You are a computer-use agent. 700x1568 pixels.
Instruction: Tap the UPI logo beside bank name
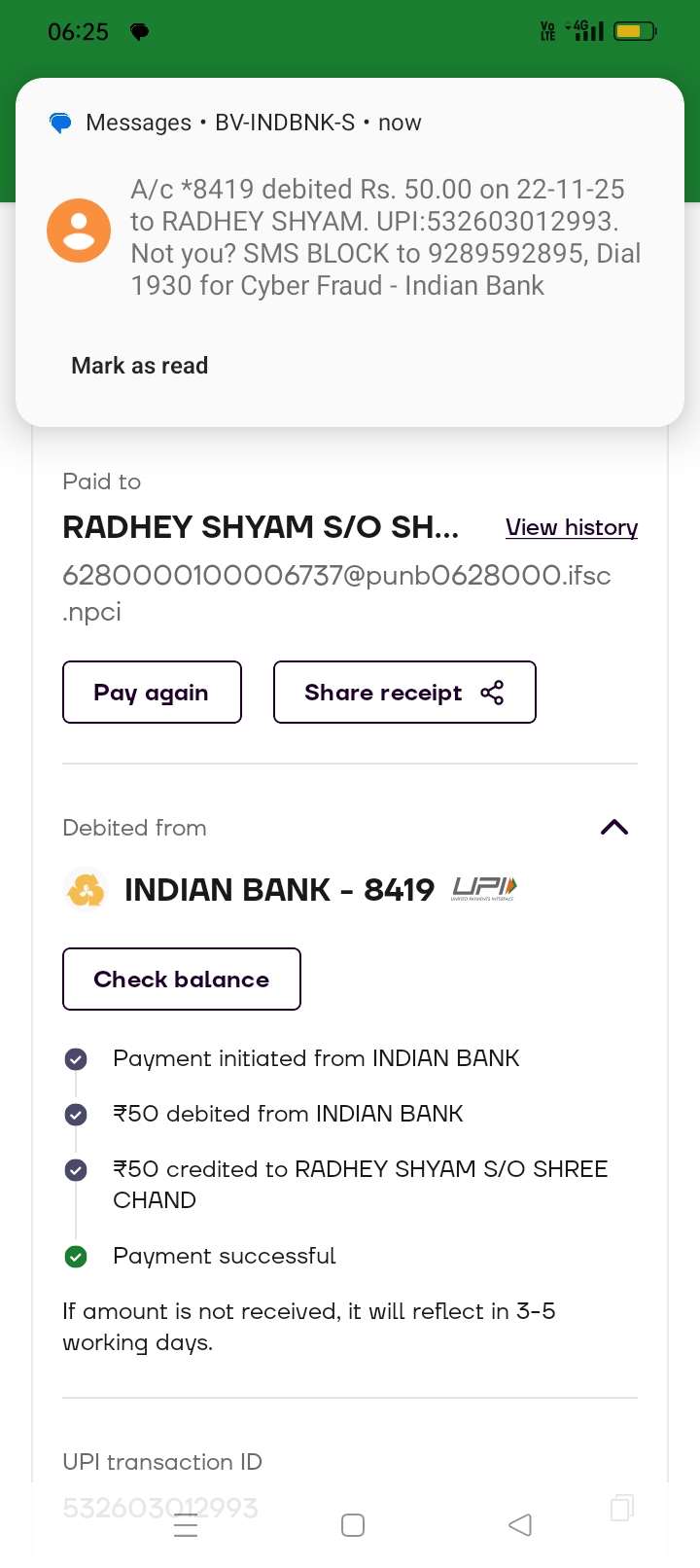click(484, 888)
